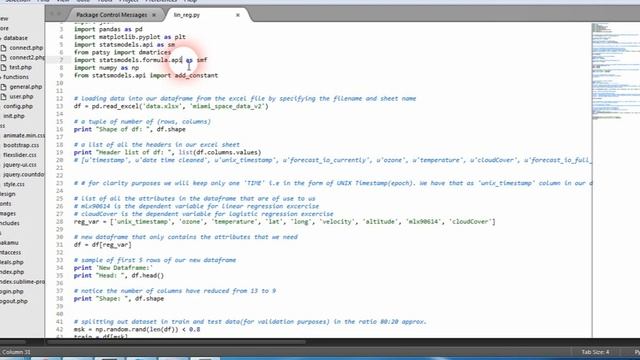640x360 pixels.
Task: Collapse the functions folder in sidebar
Action: 15,77
